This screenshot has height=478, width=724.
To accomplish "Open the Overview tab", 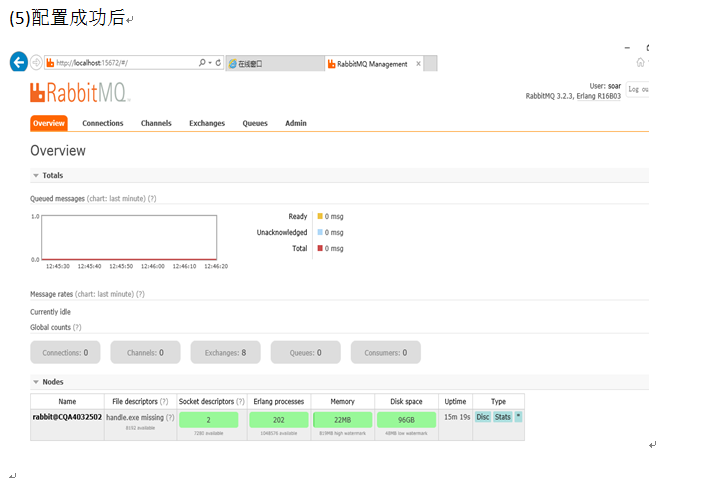I will point(49,123).
